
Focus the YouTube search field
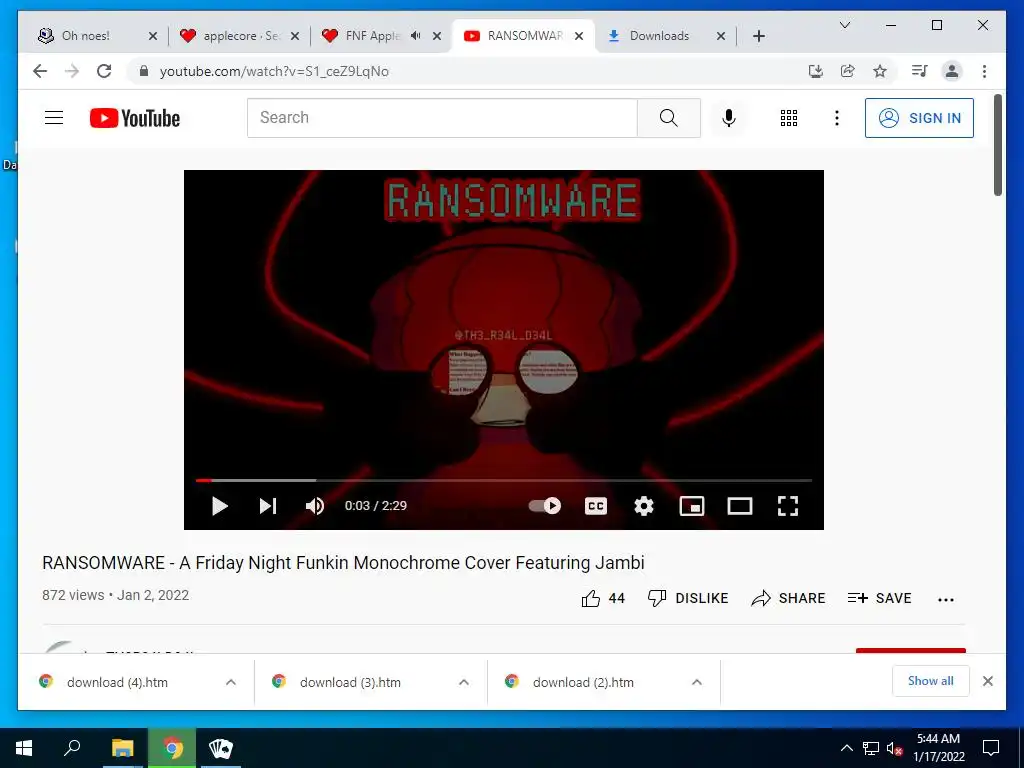(442, 118)
